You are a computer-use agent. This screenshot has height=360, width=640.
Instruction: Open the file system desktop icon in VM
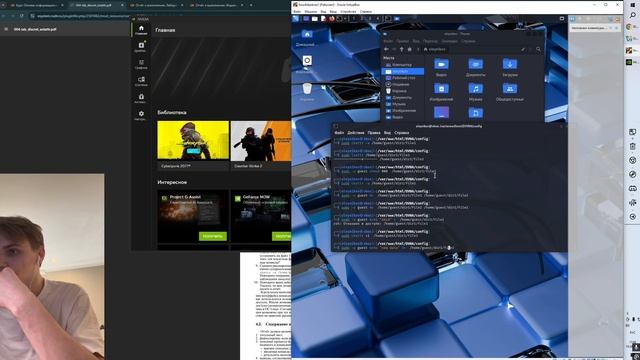pos(307,64)
